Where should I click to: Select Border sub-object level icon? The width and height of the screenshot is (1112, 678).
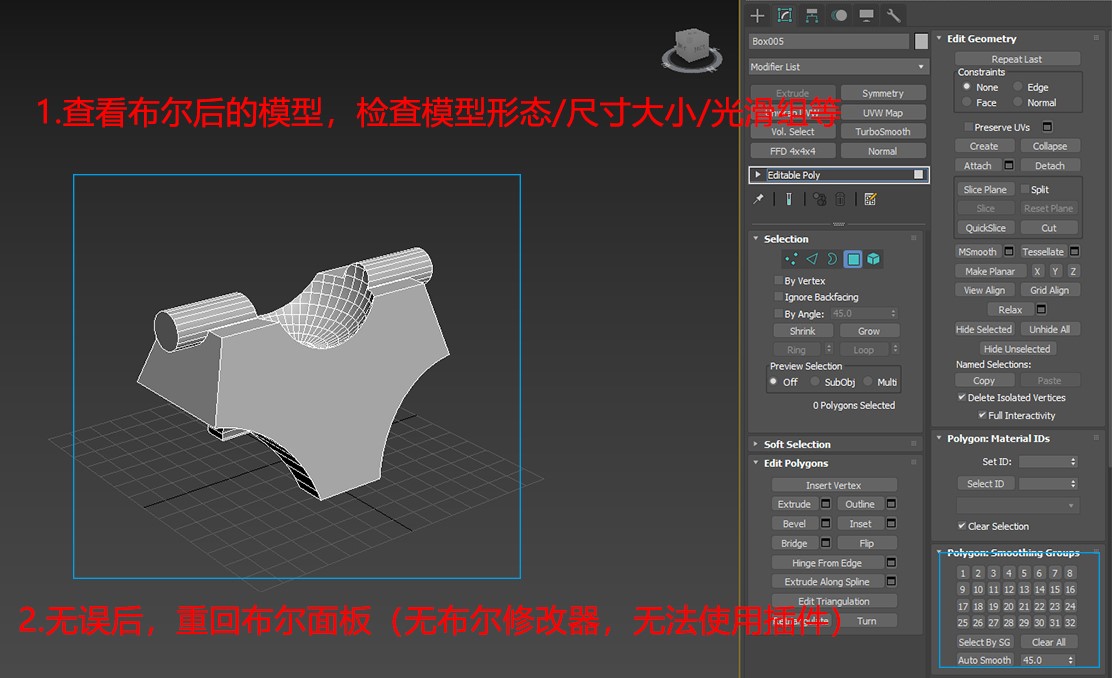click(831, 259)
